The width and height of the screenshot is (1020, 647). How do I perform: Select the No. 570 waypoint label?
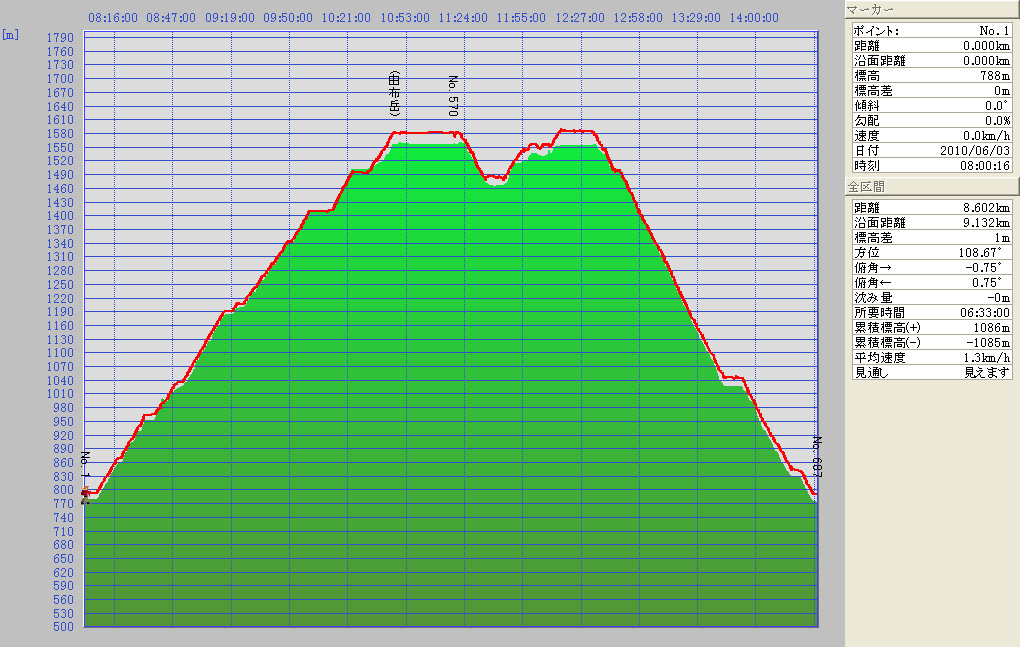[452, 97]
